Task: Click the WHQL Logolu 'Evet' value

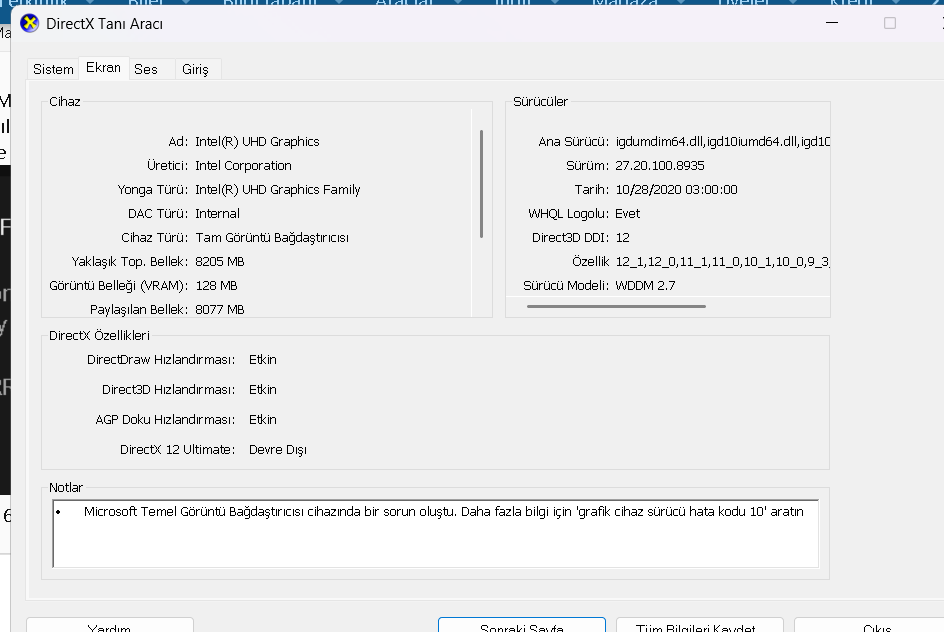Action: click(627, 214)
